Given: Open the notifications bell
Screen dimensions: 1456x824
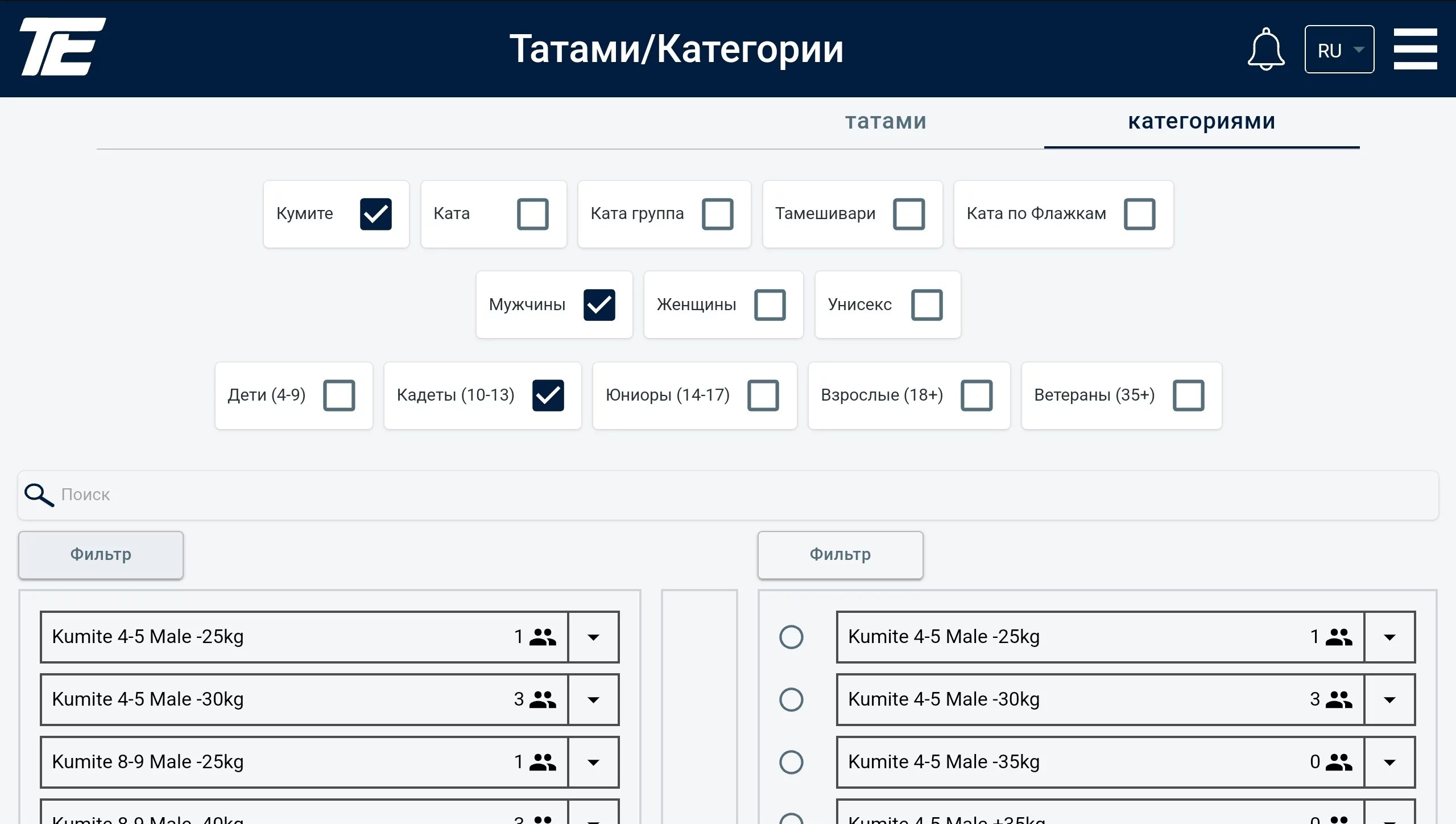Looking at the screenshot, I should 1265,49.
